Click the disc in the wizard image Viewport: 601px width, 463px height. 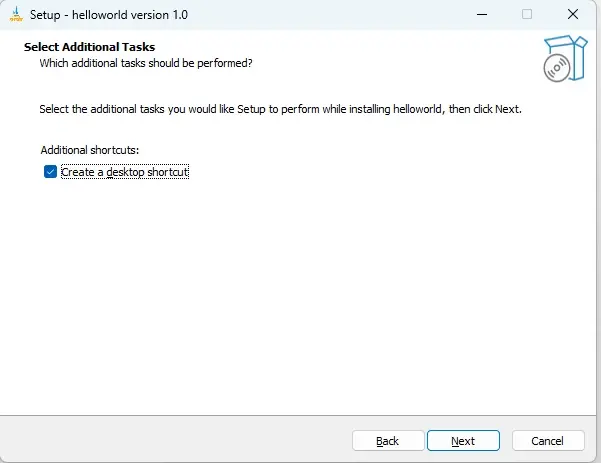[x=557, y=68]
